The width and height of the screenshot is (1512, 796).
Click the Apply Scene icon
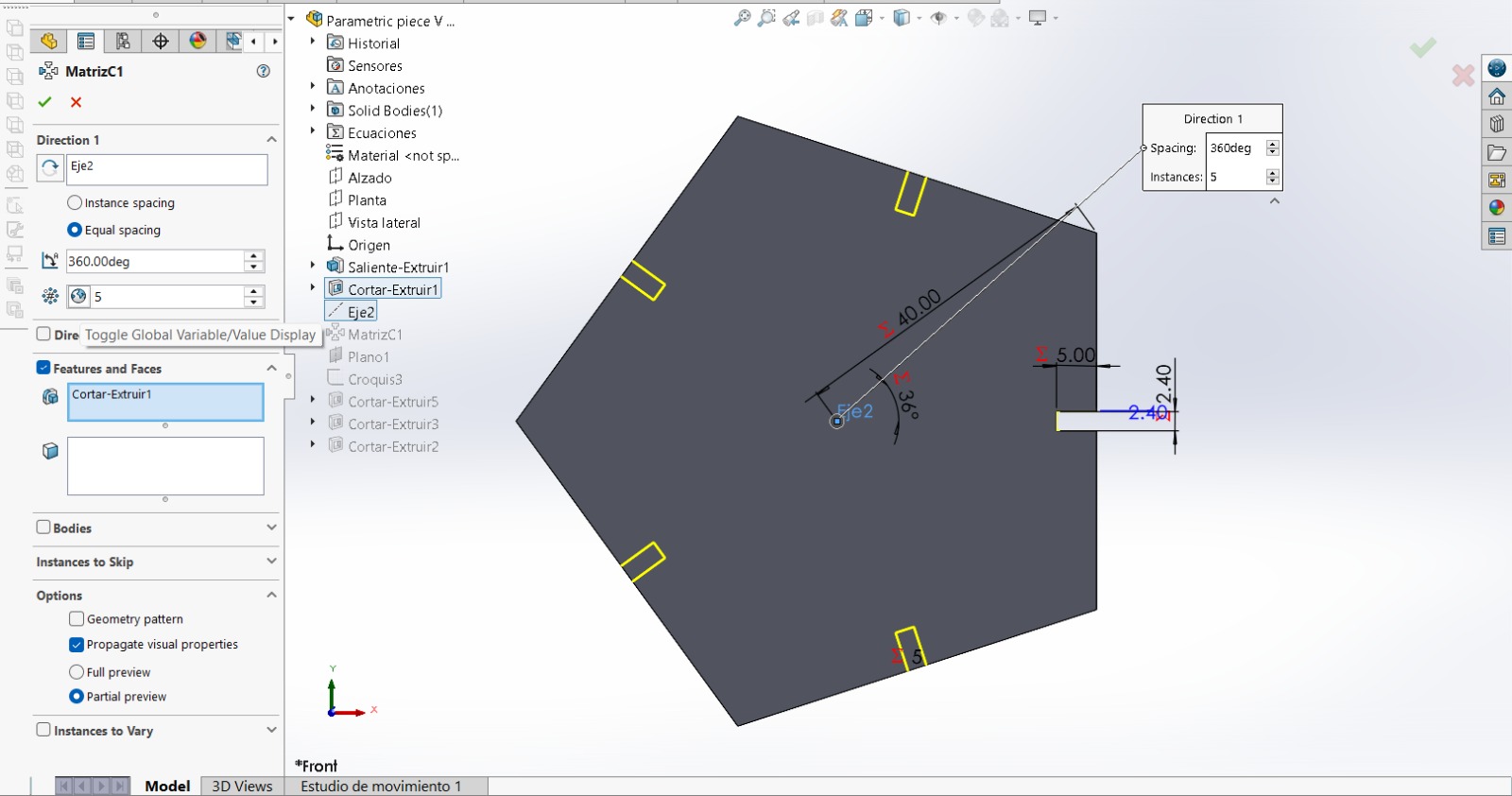[x=1000, y=18]
